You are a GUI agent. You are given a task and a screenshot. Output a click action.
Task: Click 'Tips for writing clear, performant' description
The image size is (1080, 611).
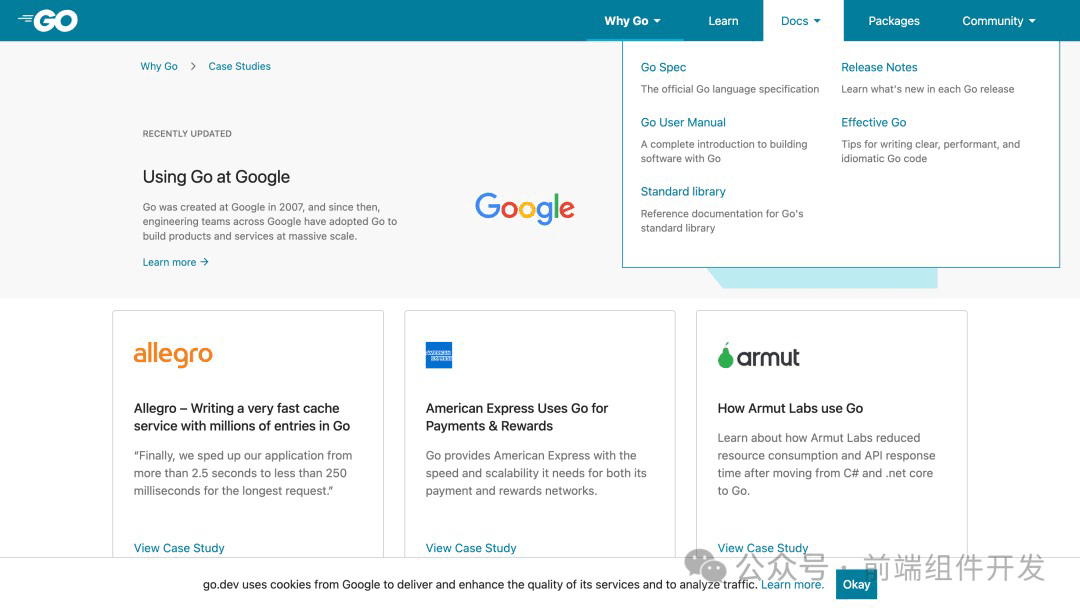[x=931, y=151]
